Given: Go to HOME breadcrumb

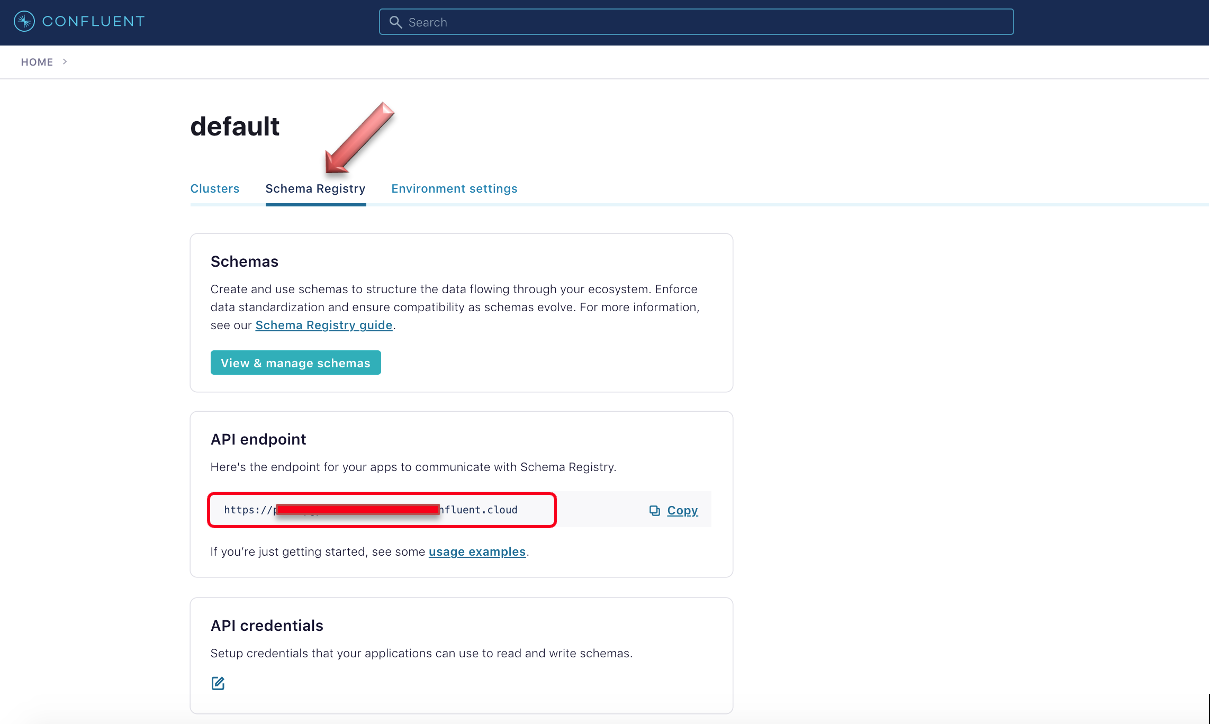Looking at the screenshot, I should point(37,62).
